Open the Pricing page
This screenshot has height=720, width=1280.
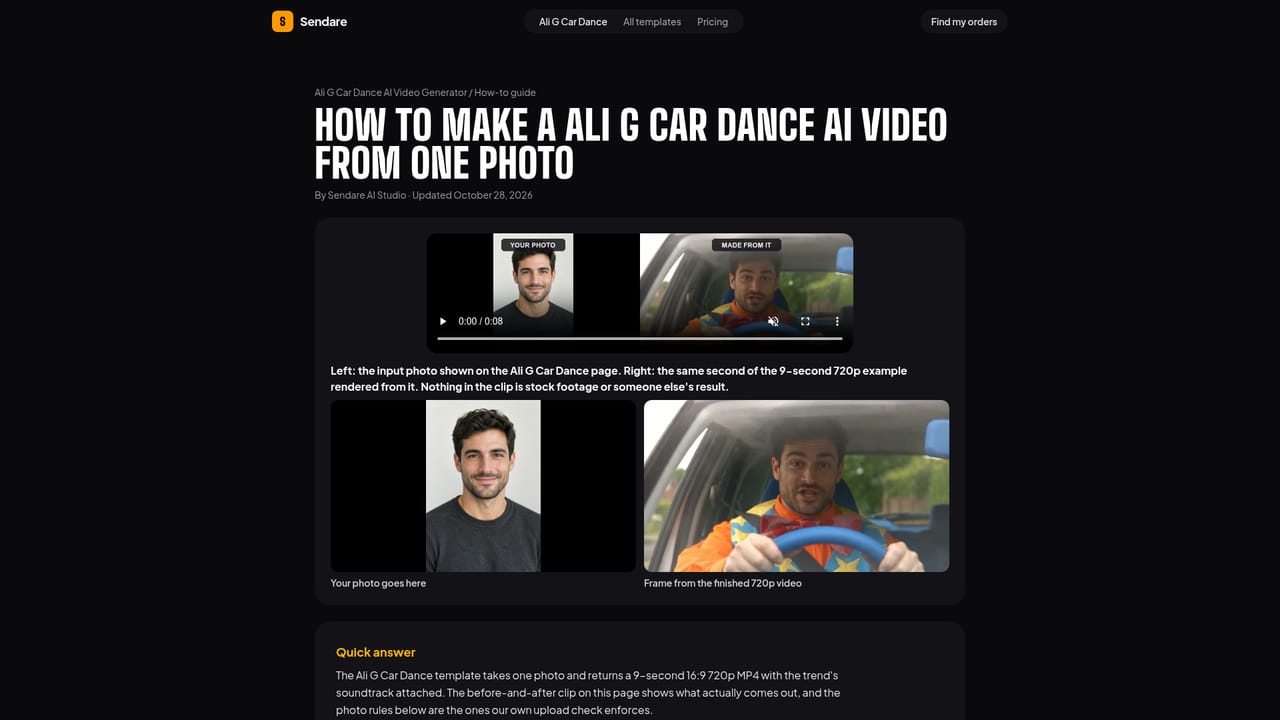click(x=712, y=22)
